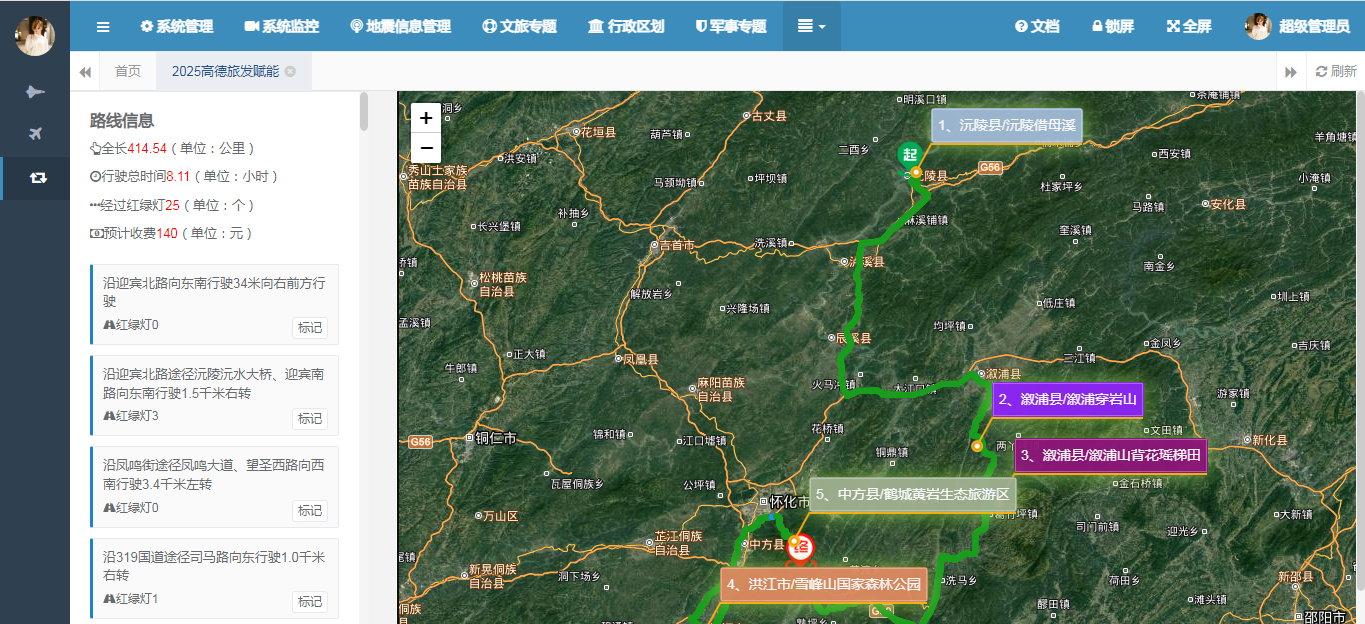Toggle the hamburger sidebar menu icon
This screenshot has height=624, width=1365.
tap(103, 27)
